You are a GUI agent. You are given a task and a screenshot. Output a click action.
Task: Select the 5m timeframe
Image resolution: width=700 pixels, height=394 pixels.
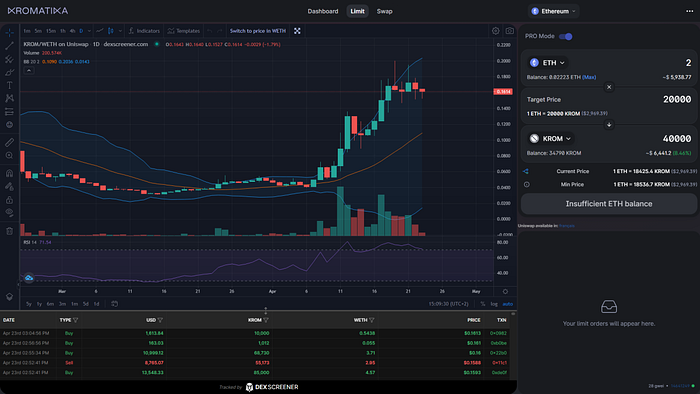(38, 31)
